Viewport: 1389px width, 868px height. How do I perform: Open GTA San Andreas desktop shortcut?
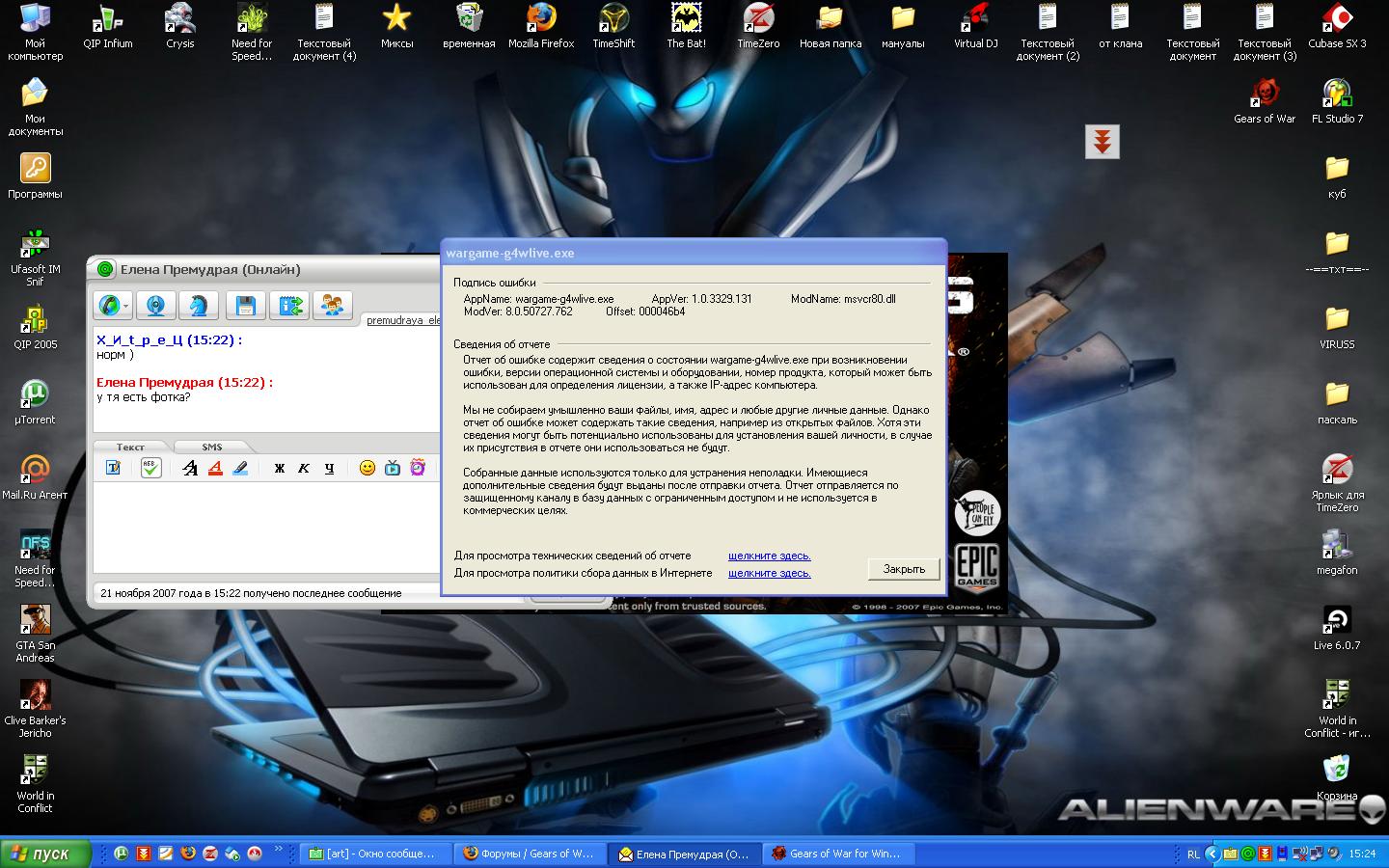click(x=35, y=634)
